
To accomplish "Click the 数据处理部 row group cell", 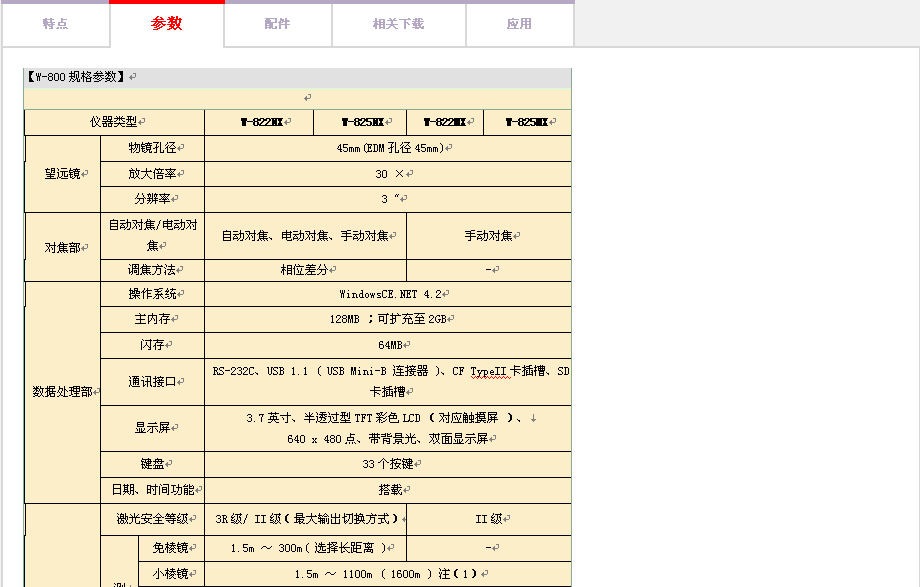I will click(62, 392).
